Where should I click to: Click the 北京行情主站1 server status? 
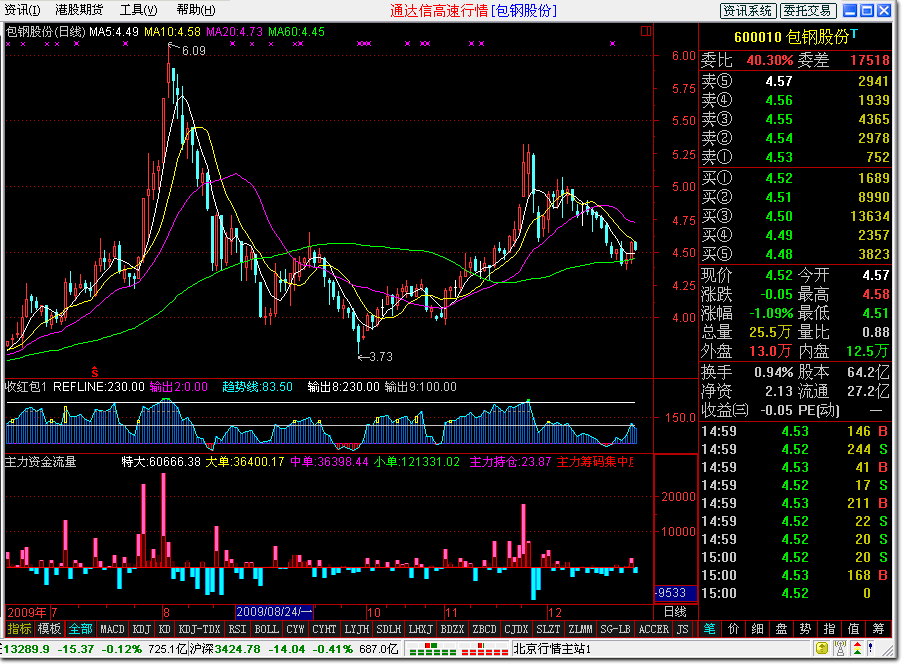point(552,649)
